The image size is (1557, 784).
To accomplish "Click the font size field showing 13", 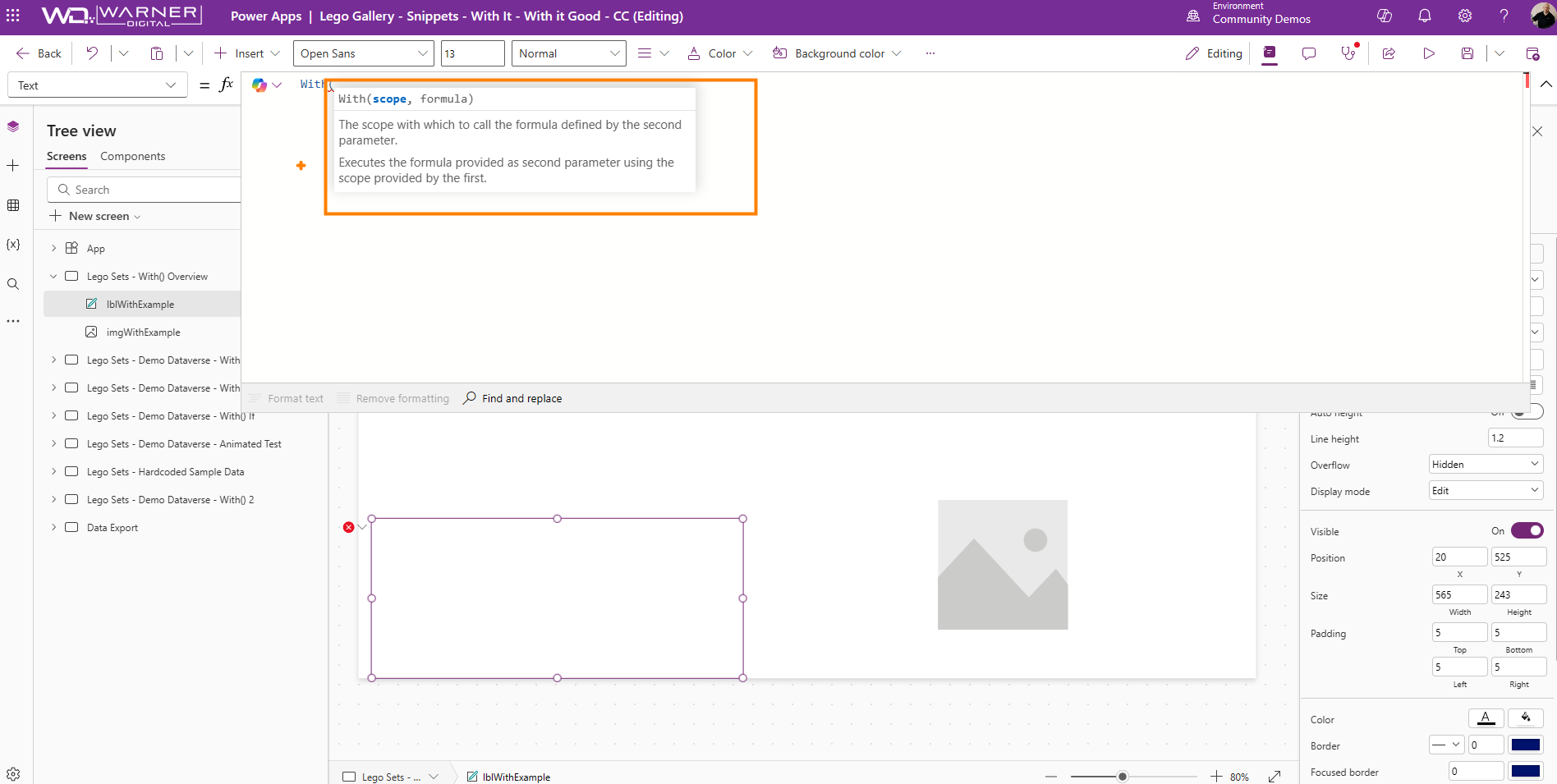I will coord(472,53).
